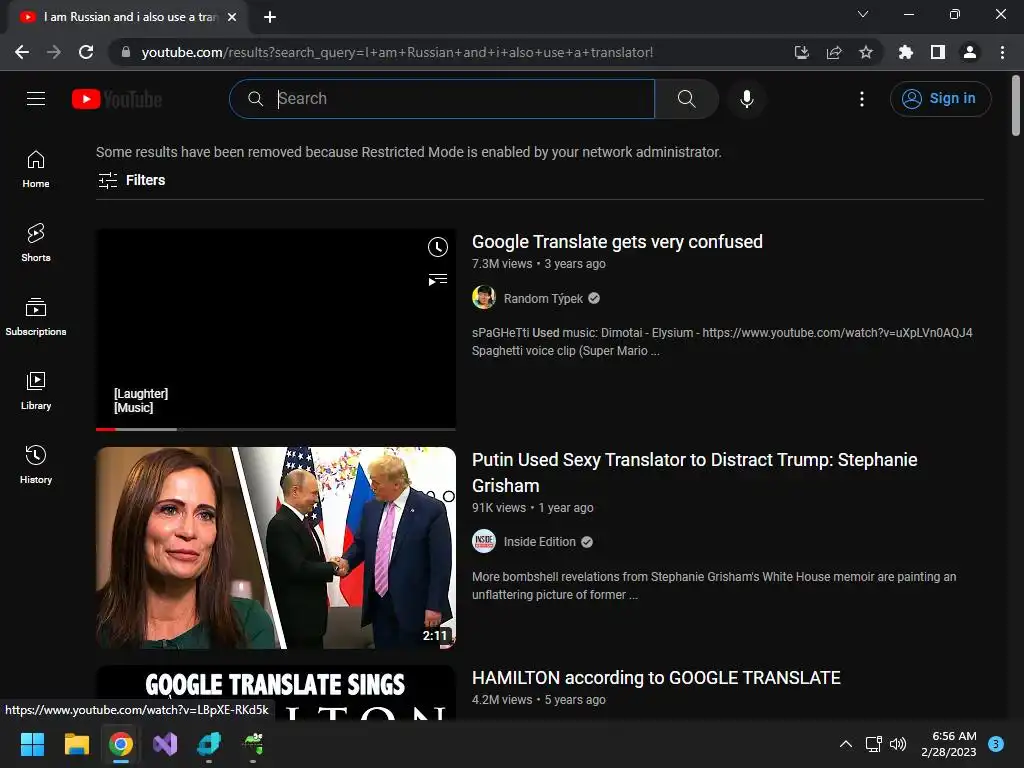Open YouTube settings three-dot menu
The width and height of the screenshot is (1024, 768).
pos(862,99)
